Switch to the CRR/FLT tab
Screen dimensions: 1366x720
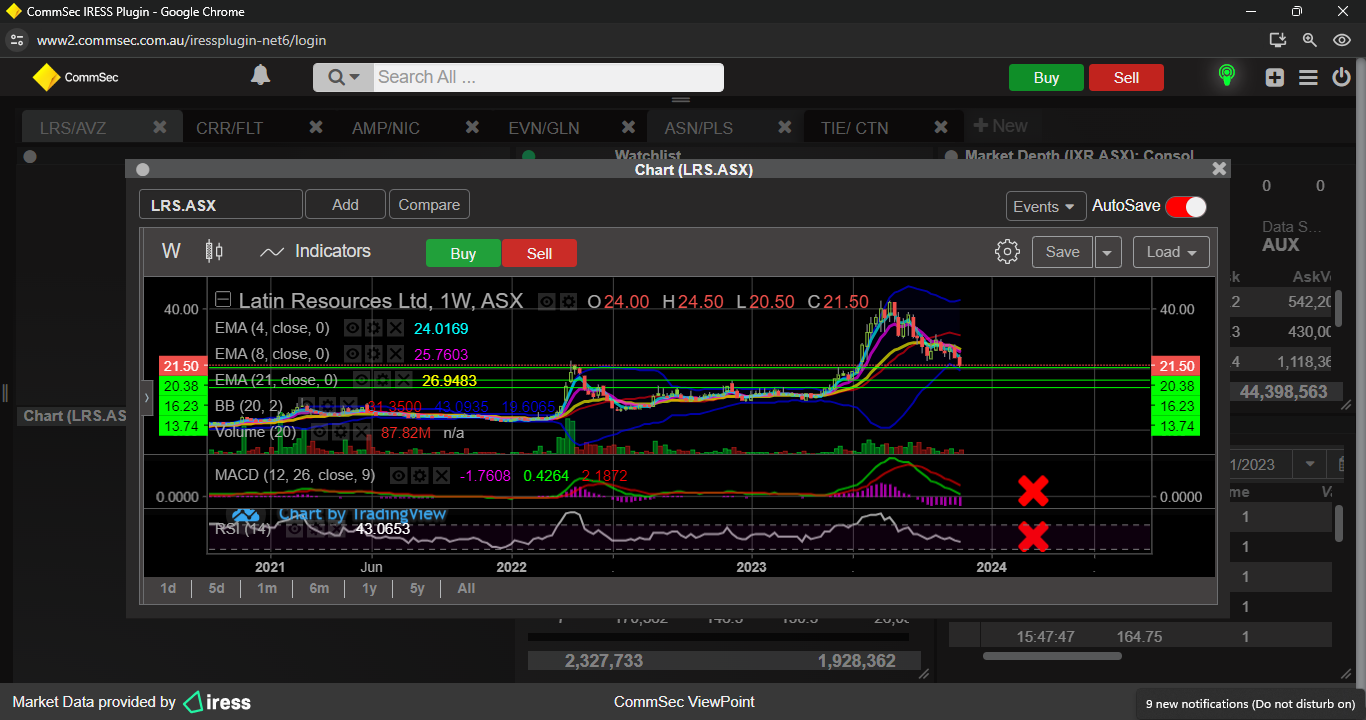(x=229, y=128)
